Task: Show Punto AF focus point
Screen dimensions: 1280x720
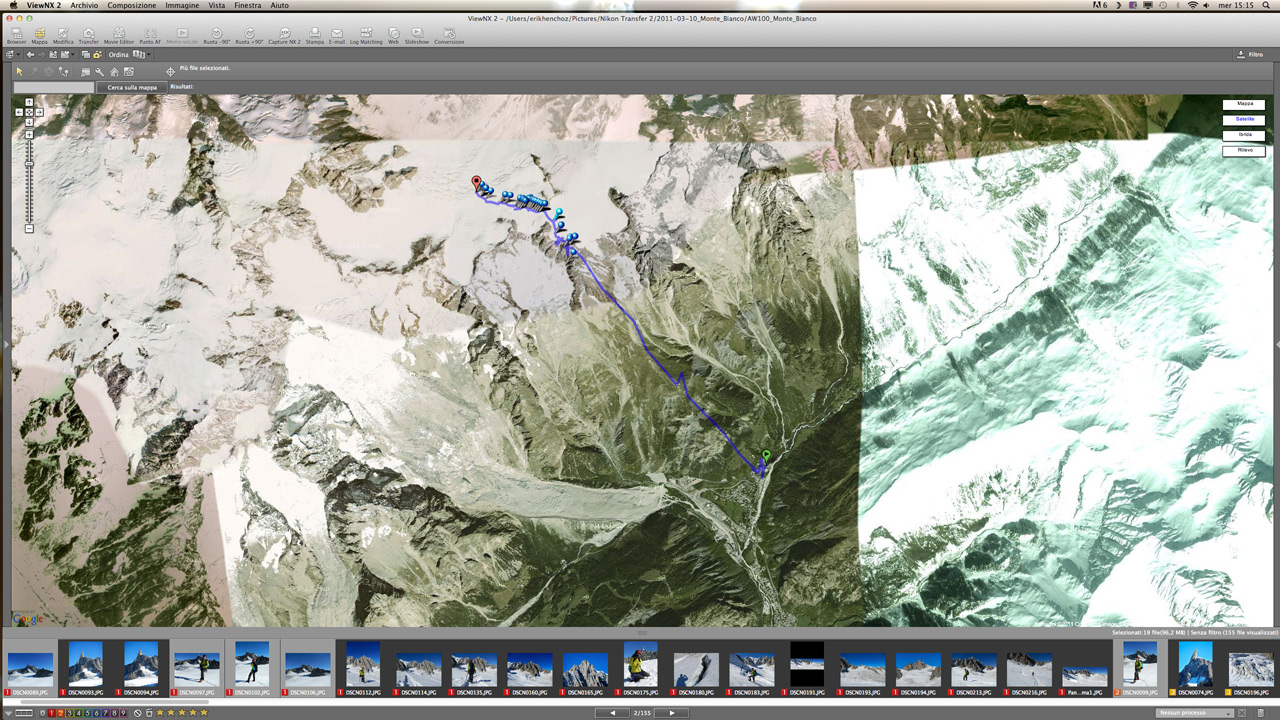Action: pos(149,36)
